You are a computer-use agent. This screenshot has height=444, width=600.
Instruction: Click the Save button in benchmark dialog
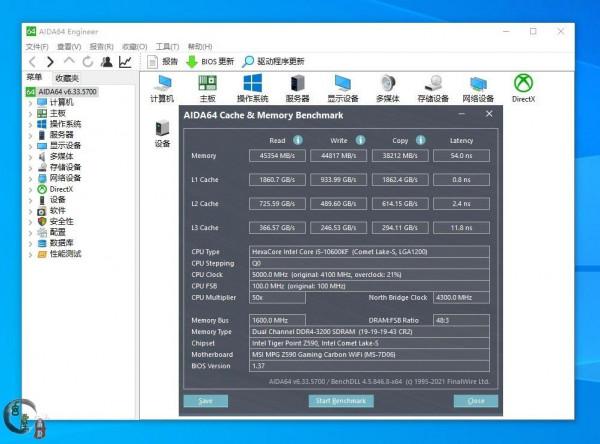pyautogui.click(x=206, y=400)
